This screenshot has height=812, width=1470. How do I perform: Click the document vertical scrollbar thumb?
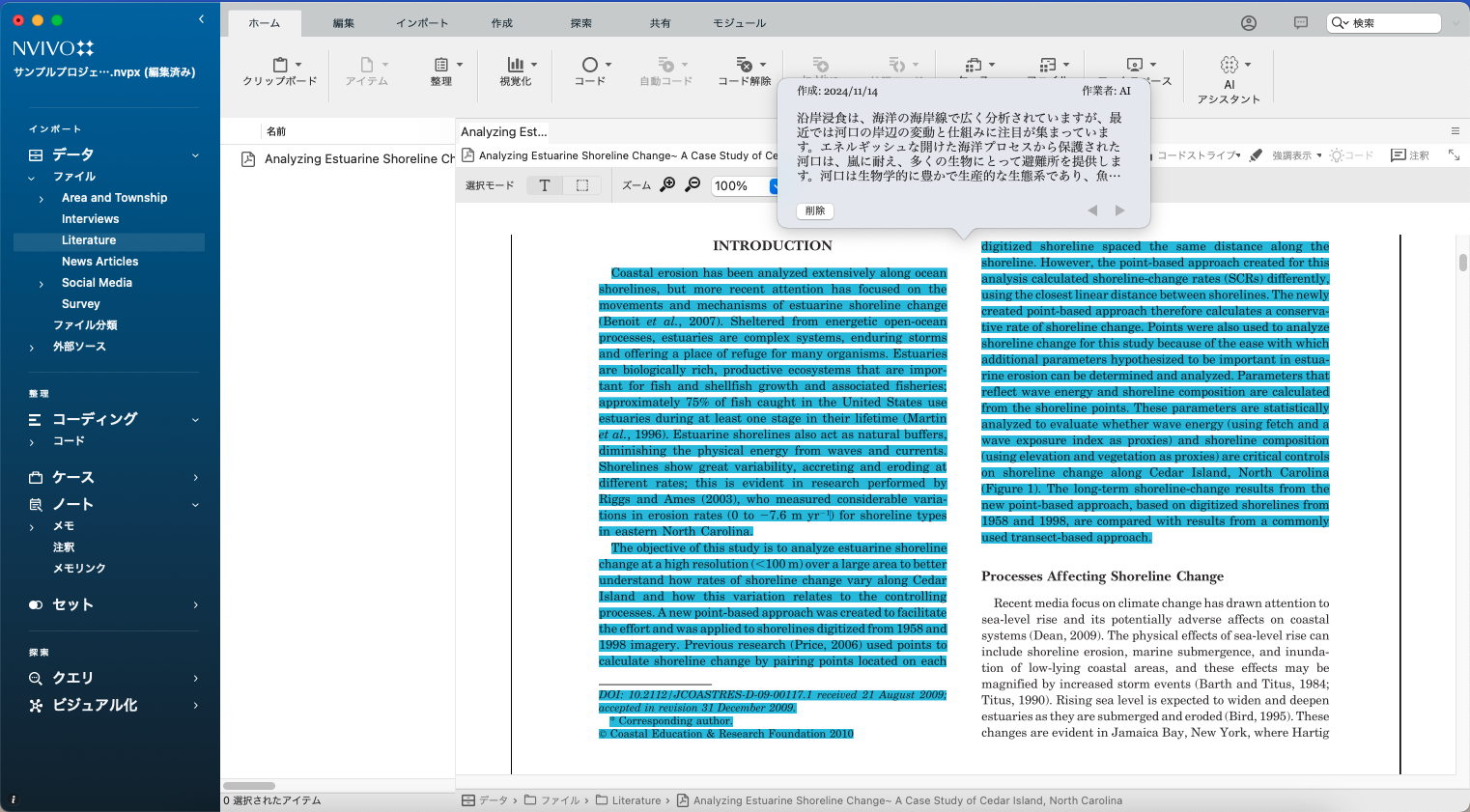(1463, 263)
